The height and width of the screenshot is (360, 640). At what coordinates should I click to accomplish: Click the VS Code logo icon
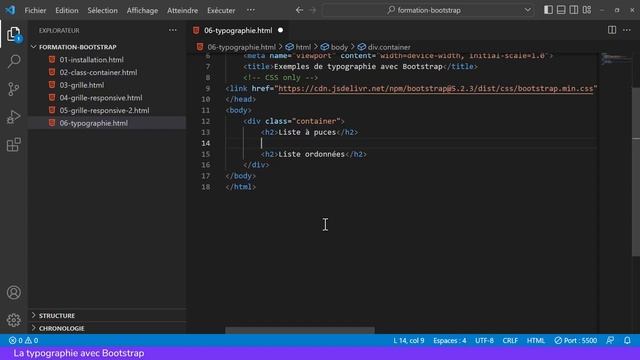point(10,10)
